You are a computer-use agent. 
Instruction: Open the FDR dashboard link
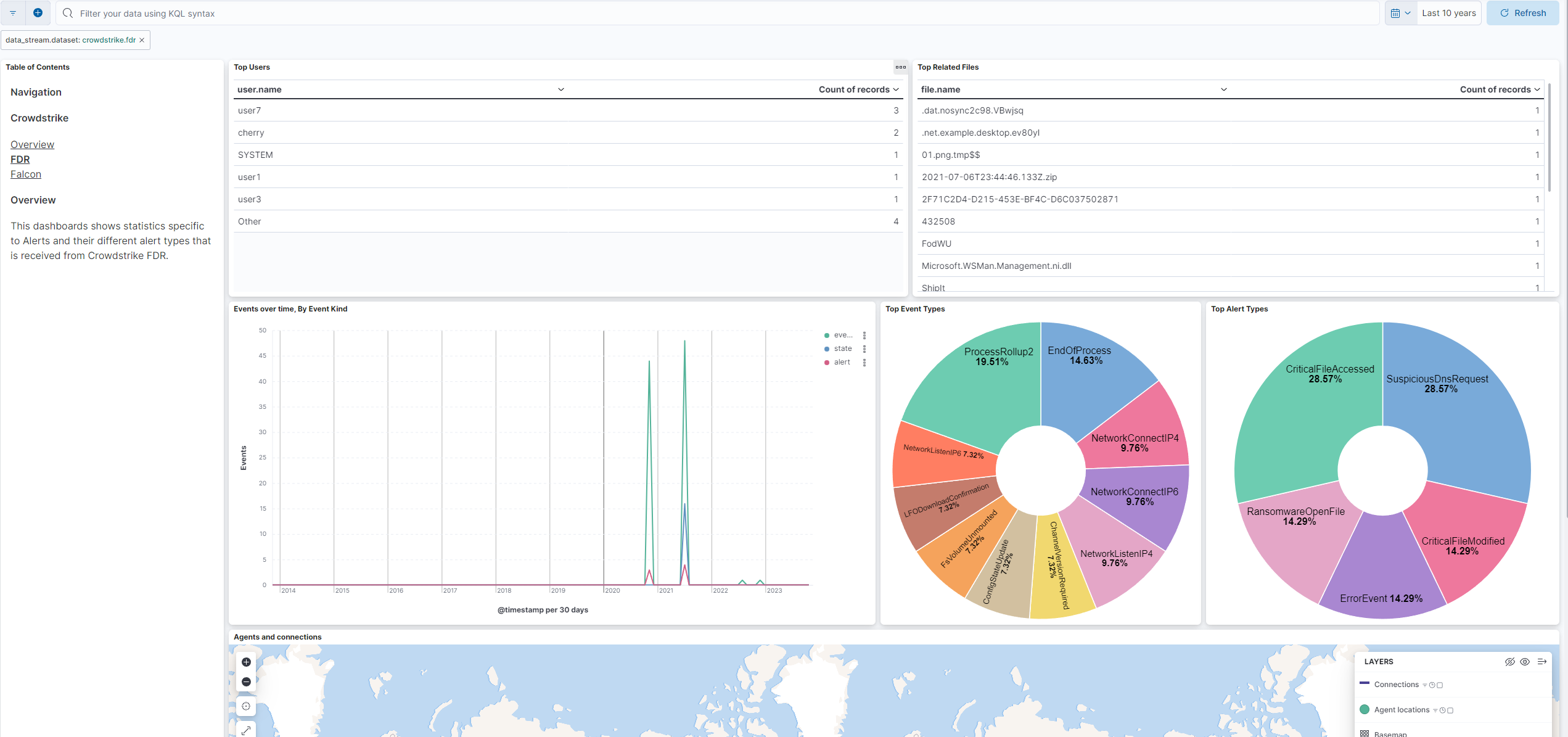click(20, 159)
